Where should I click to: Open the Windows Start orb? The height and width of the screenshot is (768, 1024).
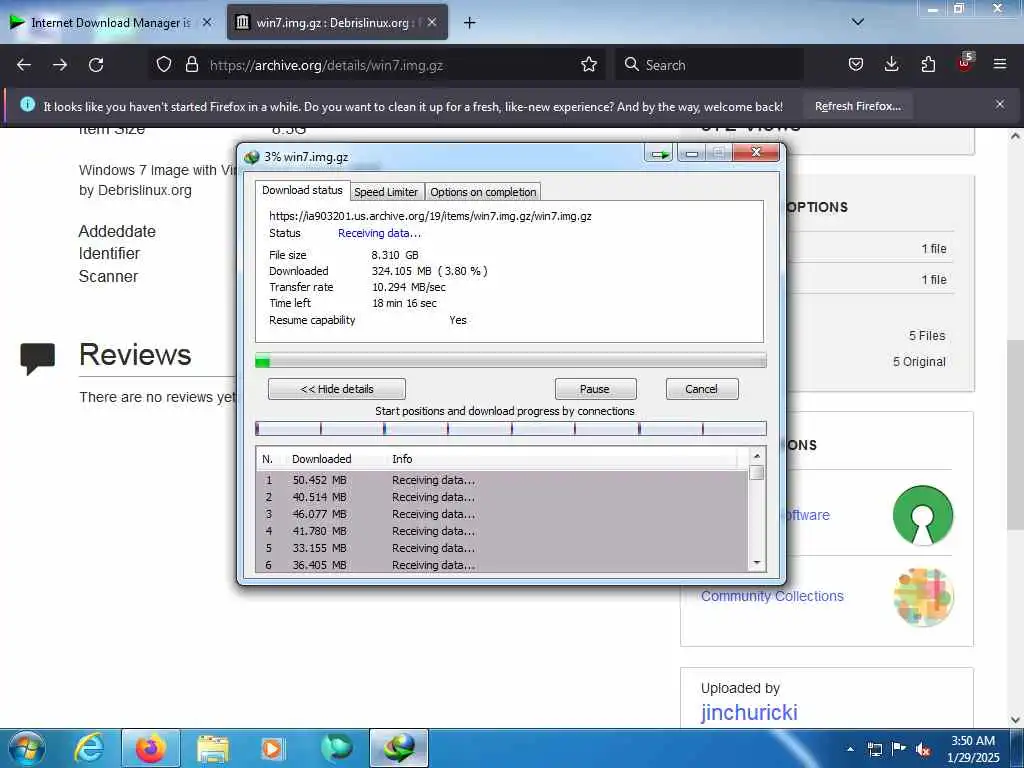26,748
